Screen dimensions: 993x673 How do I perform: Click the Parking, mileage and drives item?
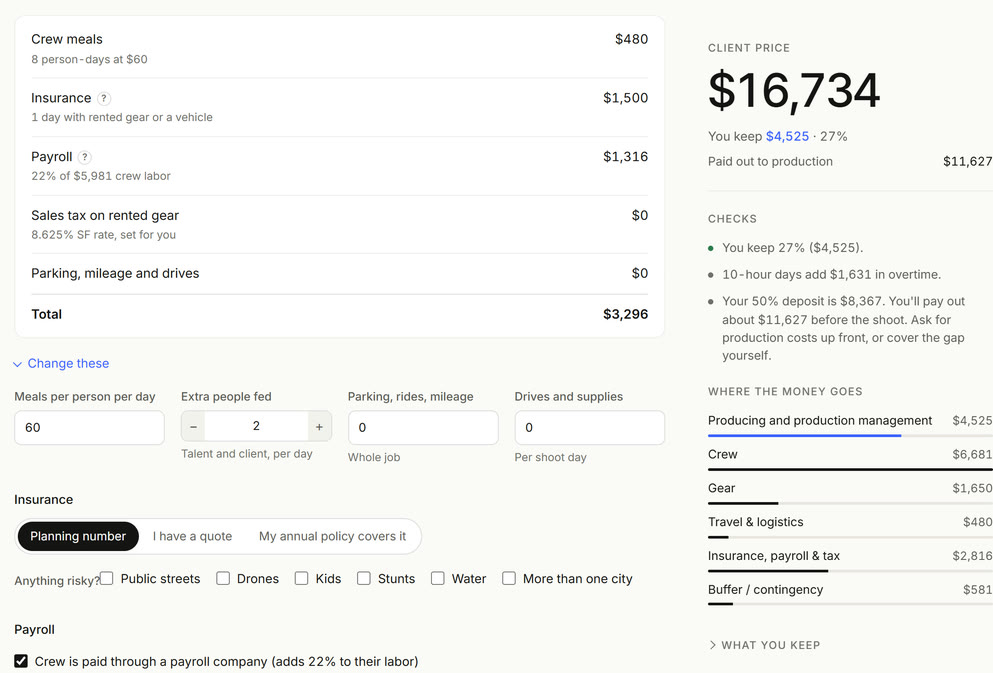(339, 274)
